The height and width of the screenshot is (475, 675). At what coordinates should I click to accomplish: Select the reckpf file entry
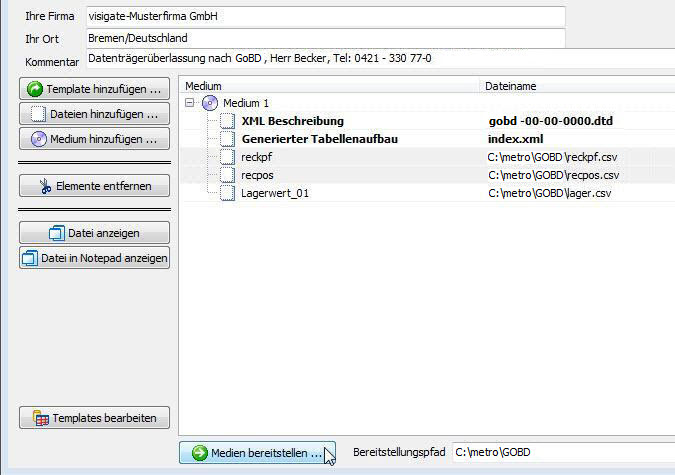click(257, 157)
